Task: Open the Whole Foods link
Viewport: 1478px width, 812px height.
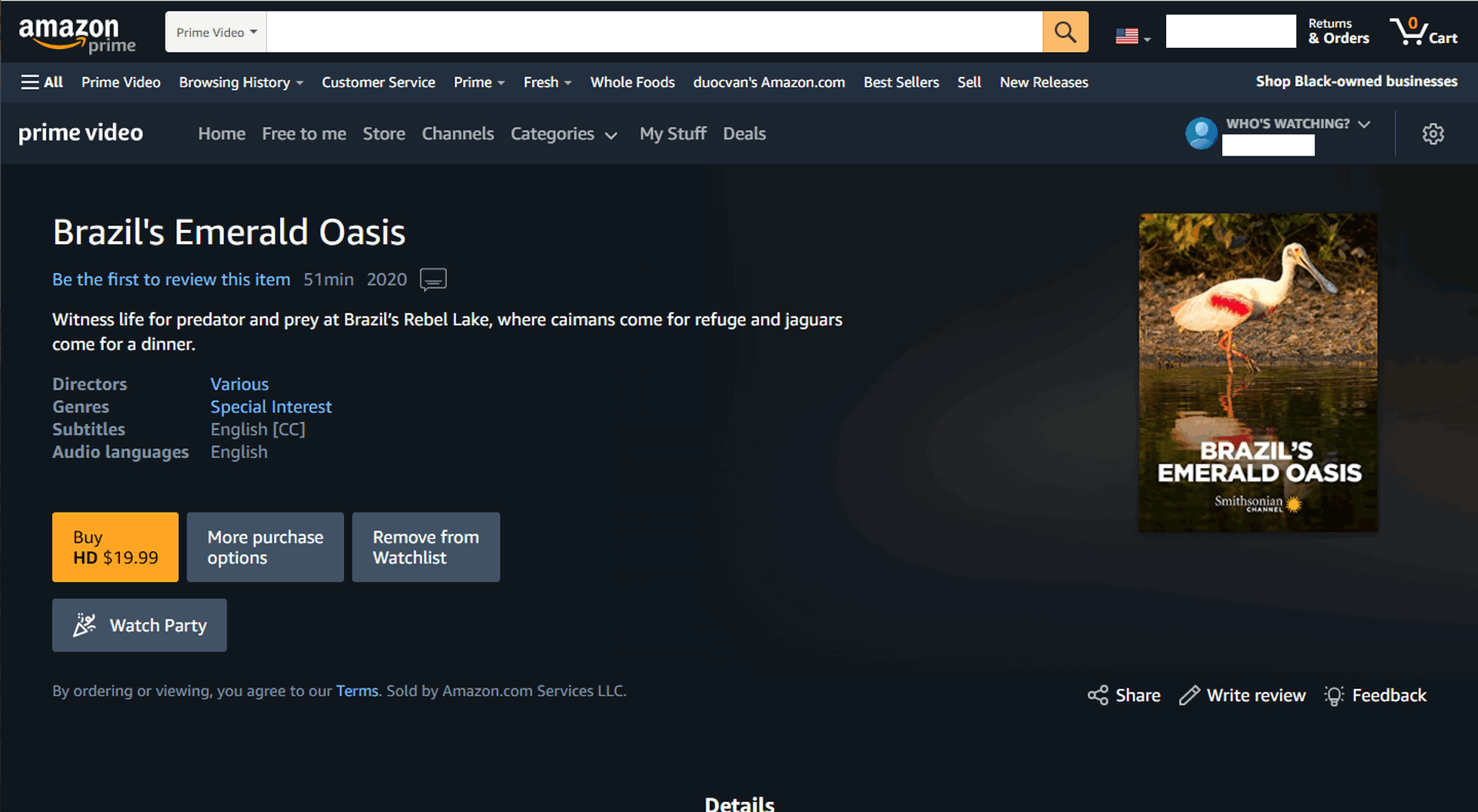Action: [x=632, y=82]
